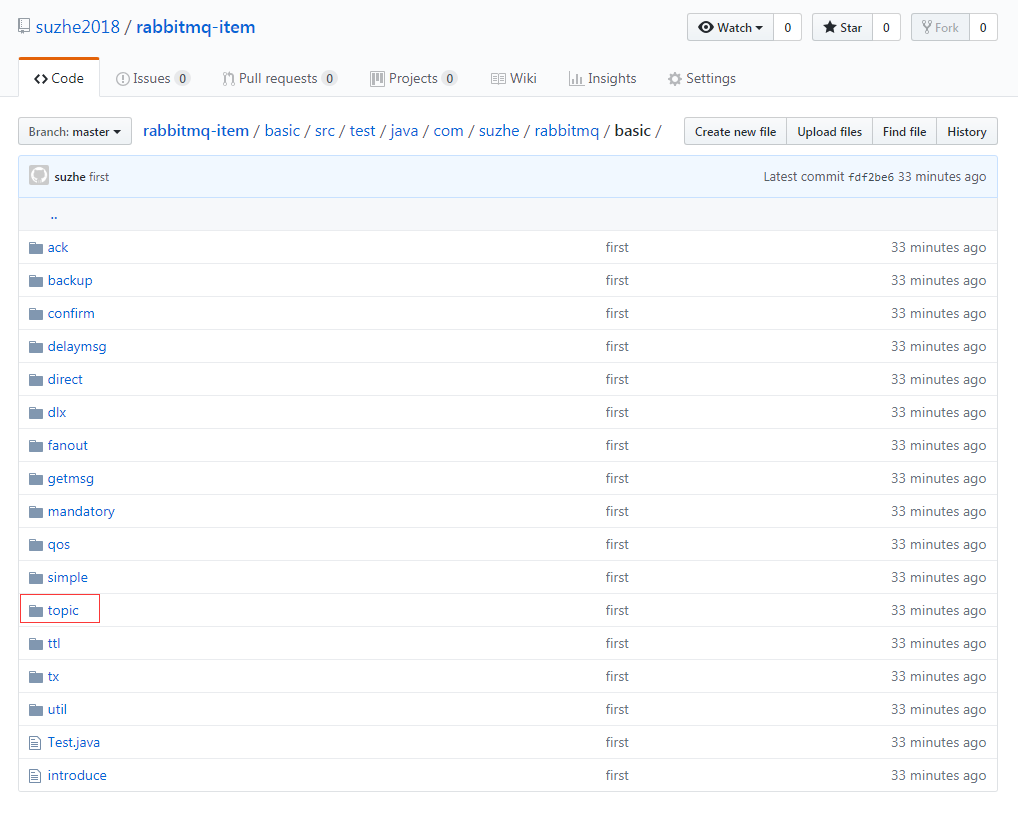1018x826 pixels.
Task: Click the mandatory folder icon
Action: point(36,512)
